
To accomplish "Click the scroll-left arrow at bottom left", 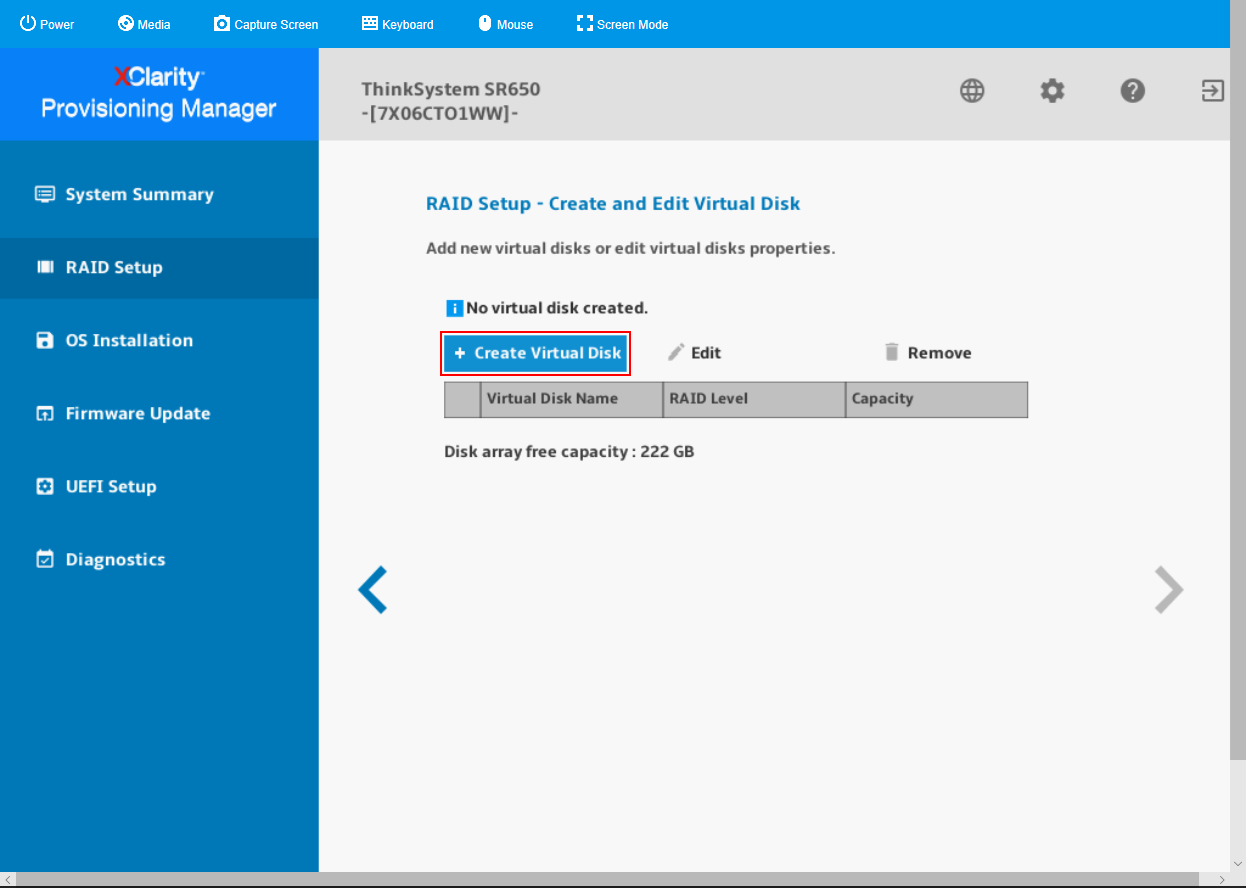I will 8,880.
